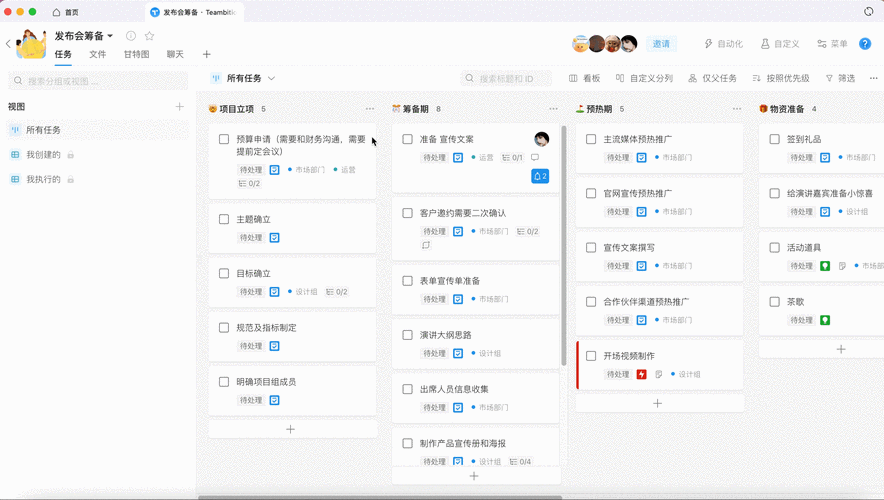Image resolution: width=884 pixels, height=500 pixels.
Task: Open project info icon next to title
Action: click(131, 36)
